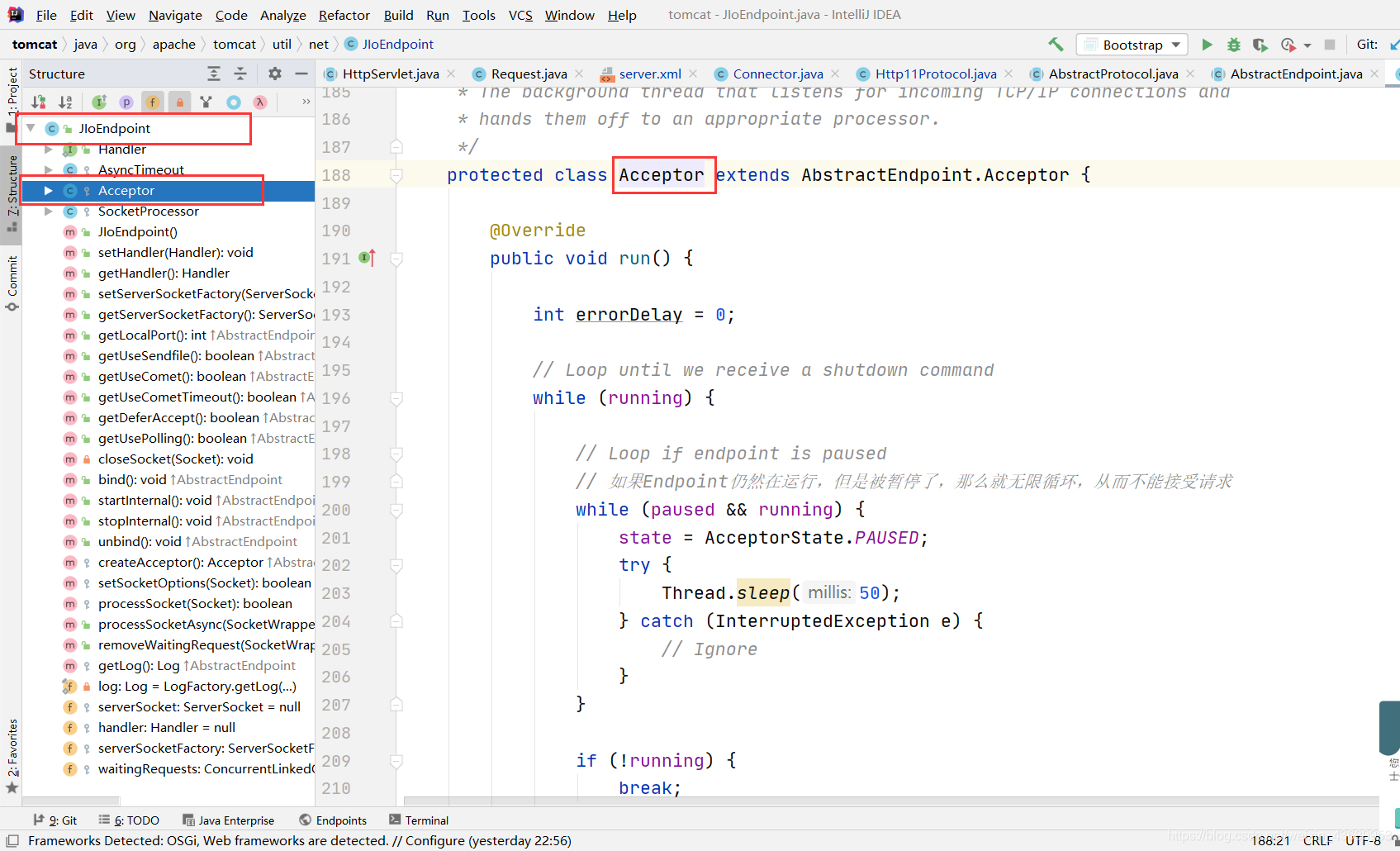Click the override gutter icon on line 191

point(367,258)
